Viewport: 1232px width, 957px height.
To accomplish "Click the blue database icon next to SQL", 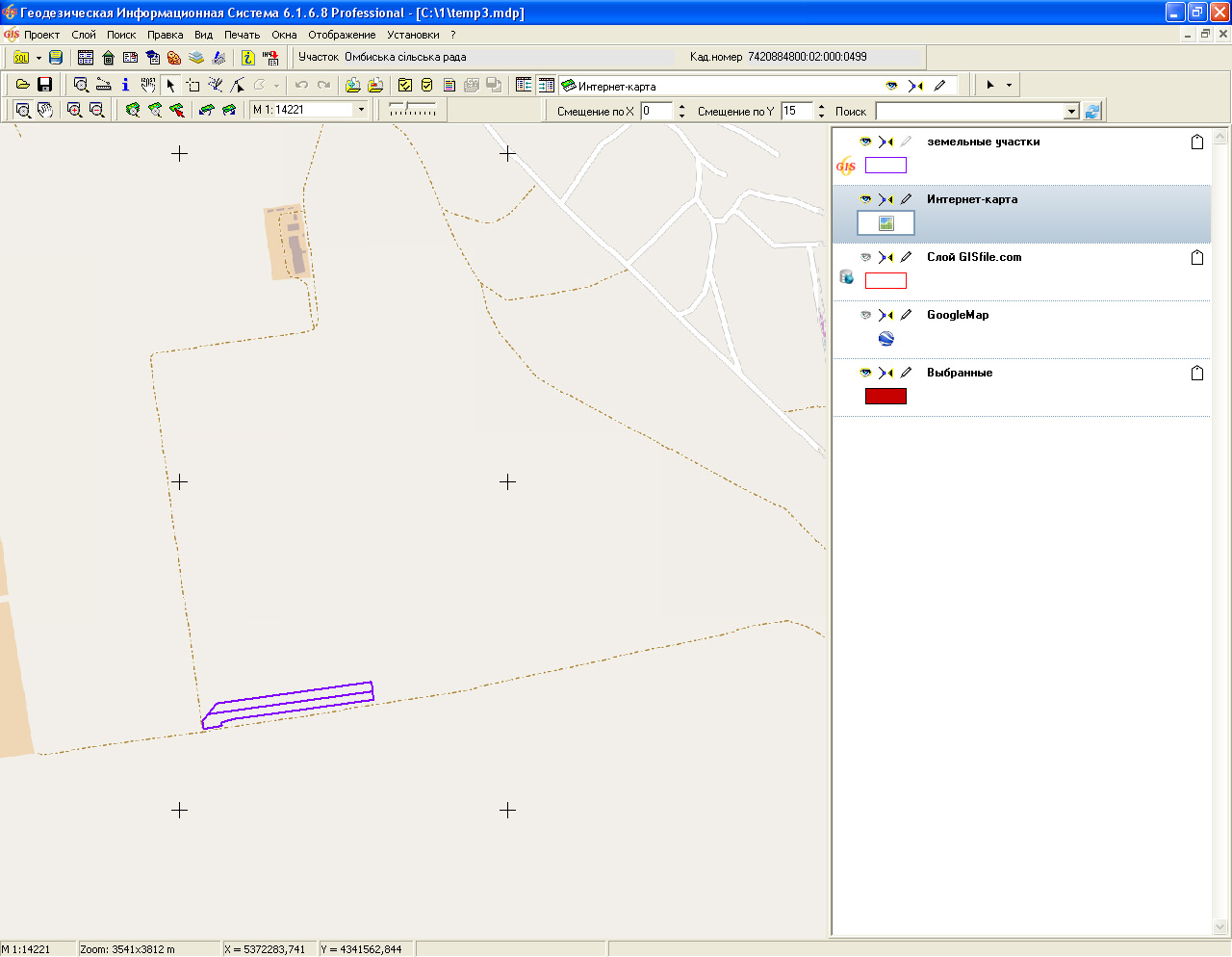I will [56, 58].
